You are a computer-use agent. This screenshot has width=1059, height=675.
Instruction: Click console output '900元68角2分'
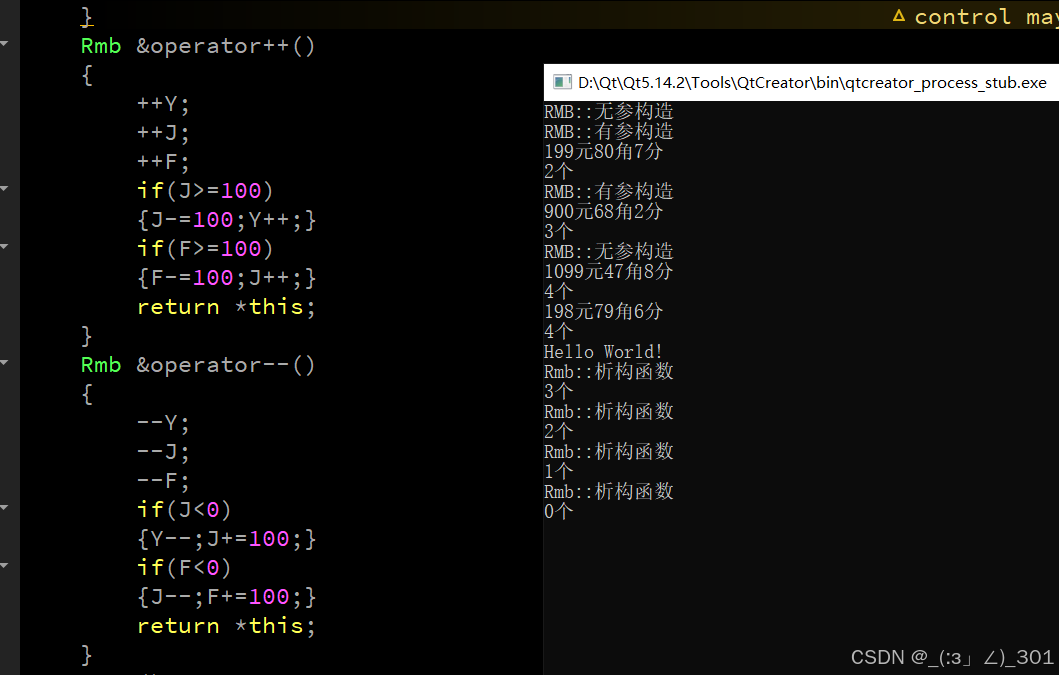[603, 211]
